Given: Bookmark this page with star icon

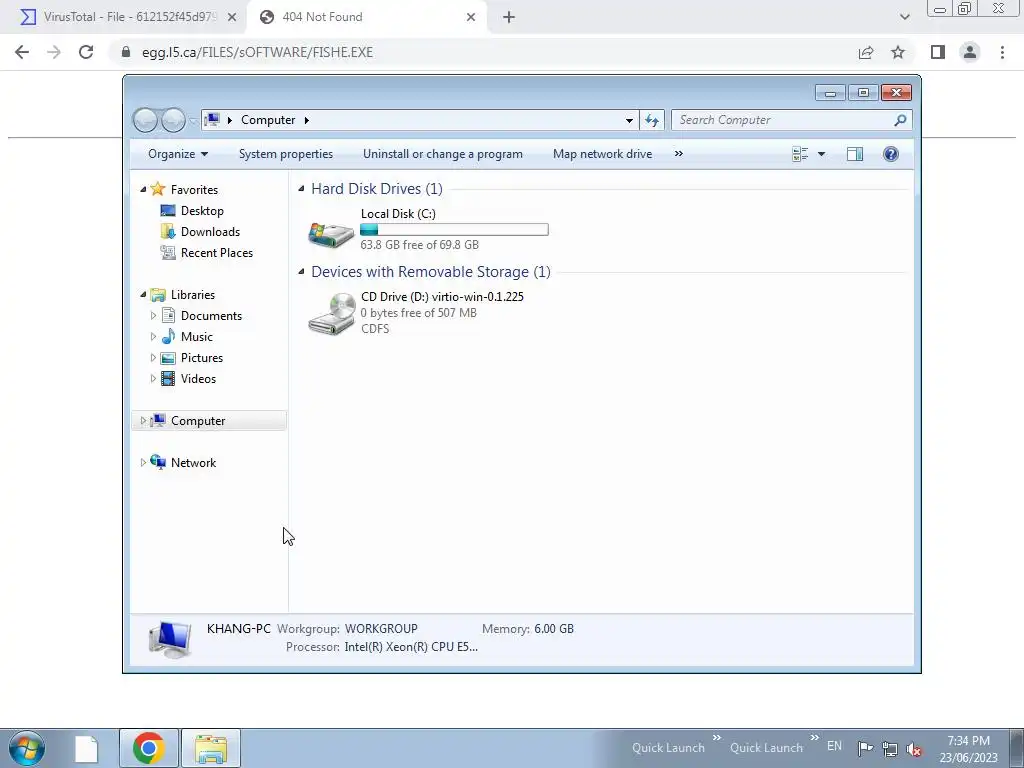Looking at the screenshot, I should coord(898,52).
